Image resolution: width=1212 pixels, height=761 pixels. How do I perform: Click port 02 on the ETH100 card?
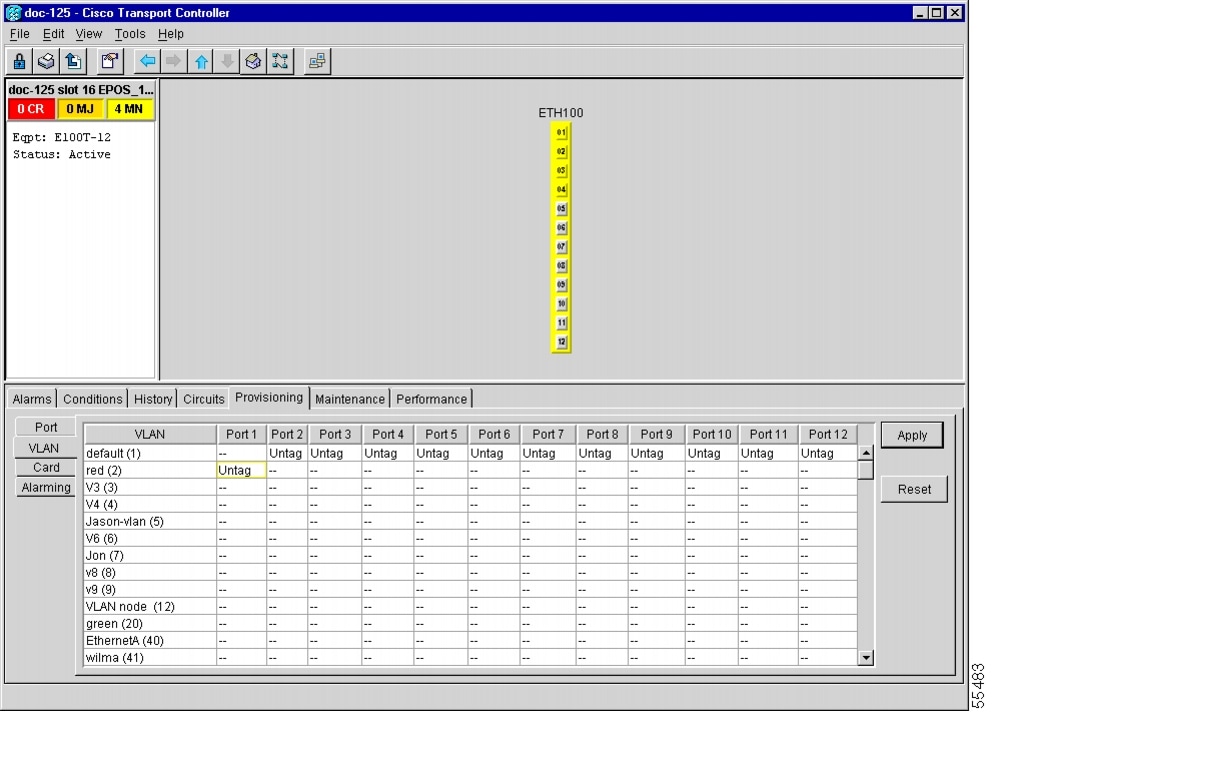(x=561, y=151)
